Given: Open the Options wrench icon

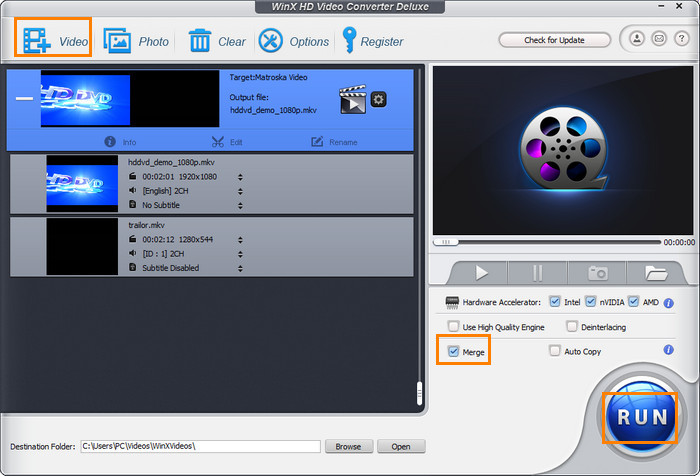Looking at the screenshot, I should [x=271, y=41].
